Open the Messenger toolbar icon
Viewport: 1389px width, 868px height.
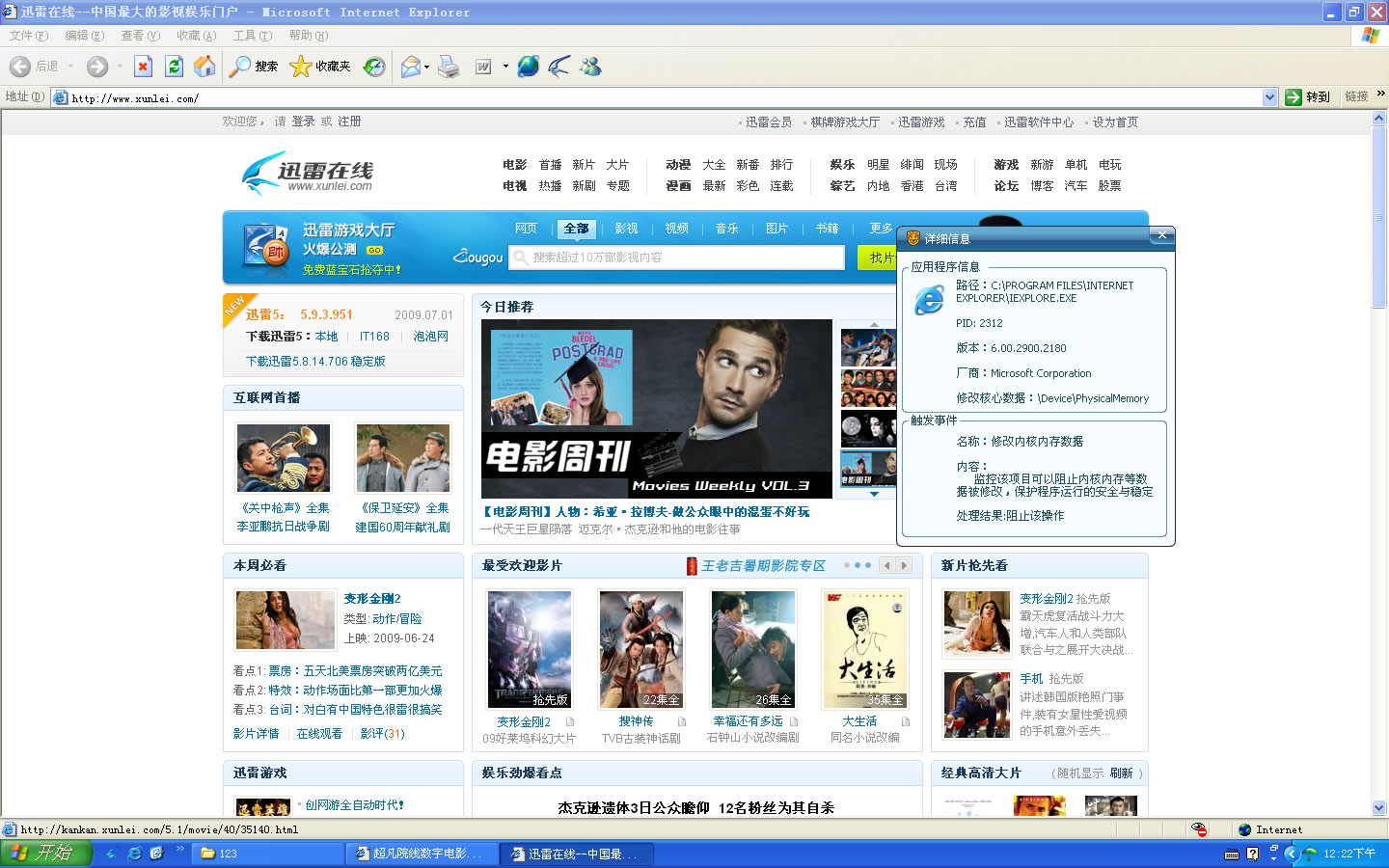[590, 66]
